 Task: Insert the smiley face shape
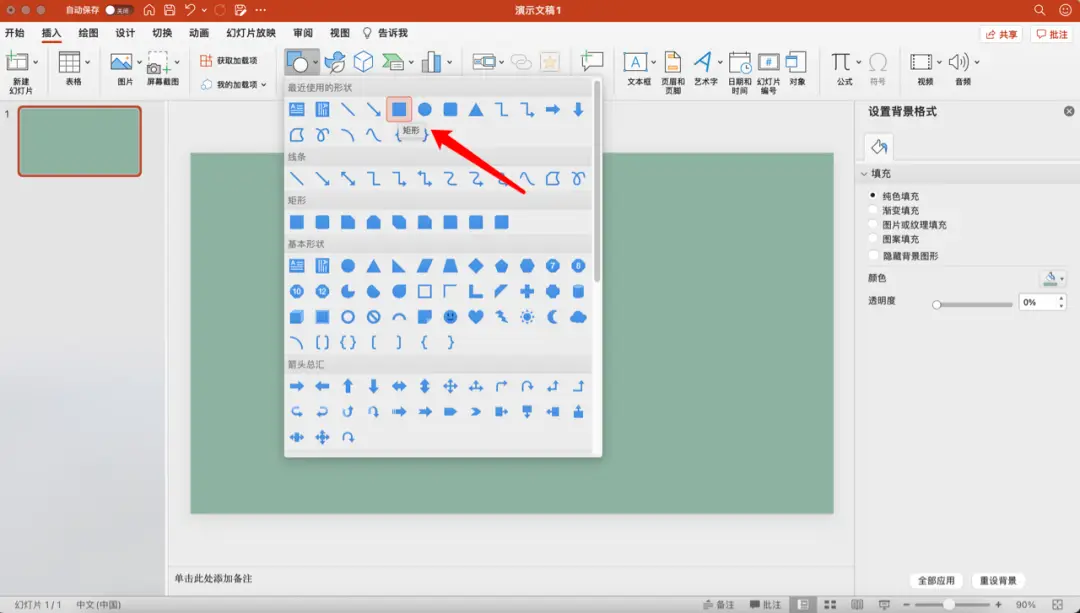pos(450,317)
